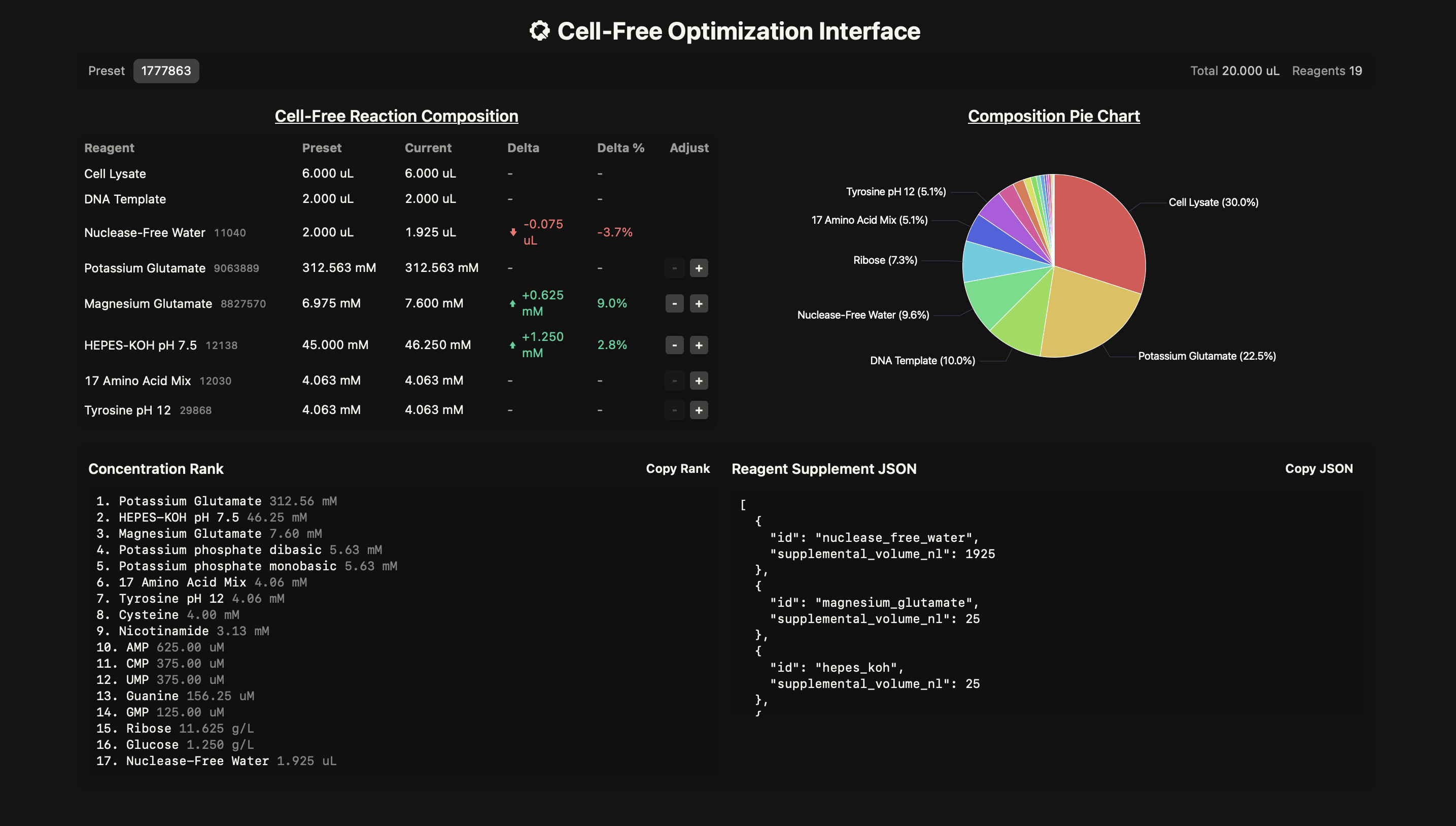The height and width of the screenshot is (826, 1456).
Task: Click the nuclease_free_water id line in JSON
Action: [x=874, y=538]
